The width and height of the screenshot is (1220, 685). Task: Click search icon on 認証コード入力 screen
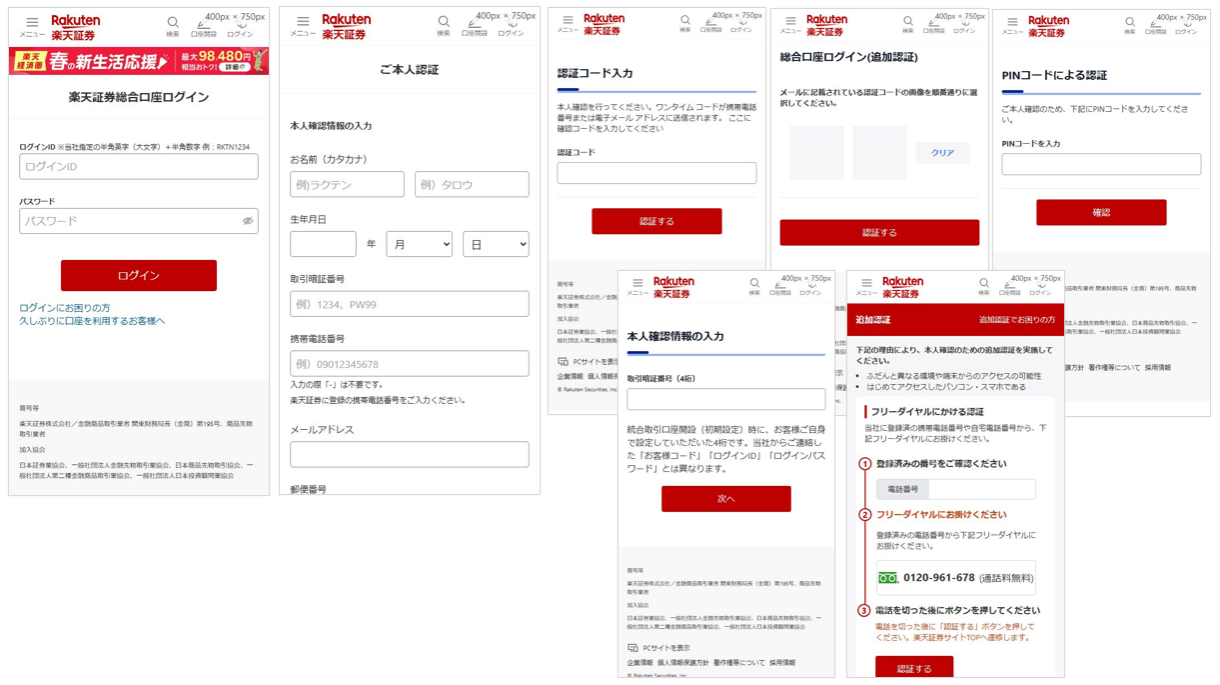point(685,21)
